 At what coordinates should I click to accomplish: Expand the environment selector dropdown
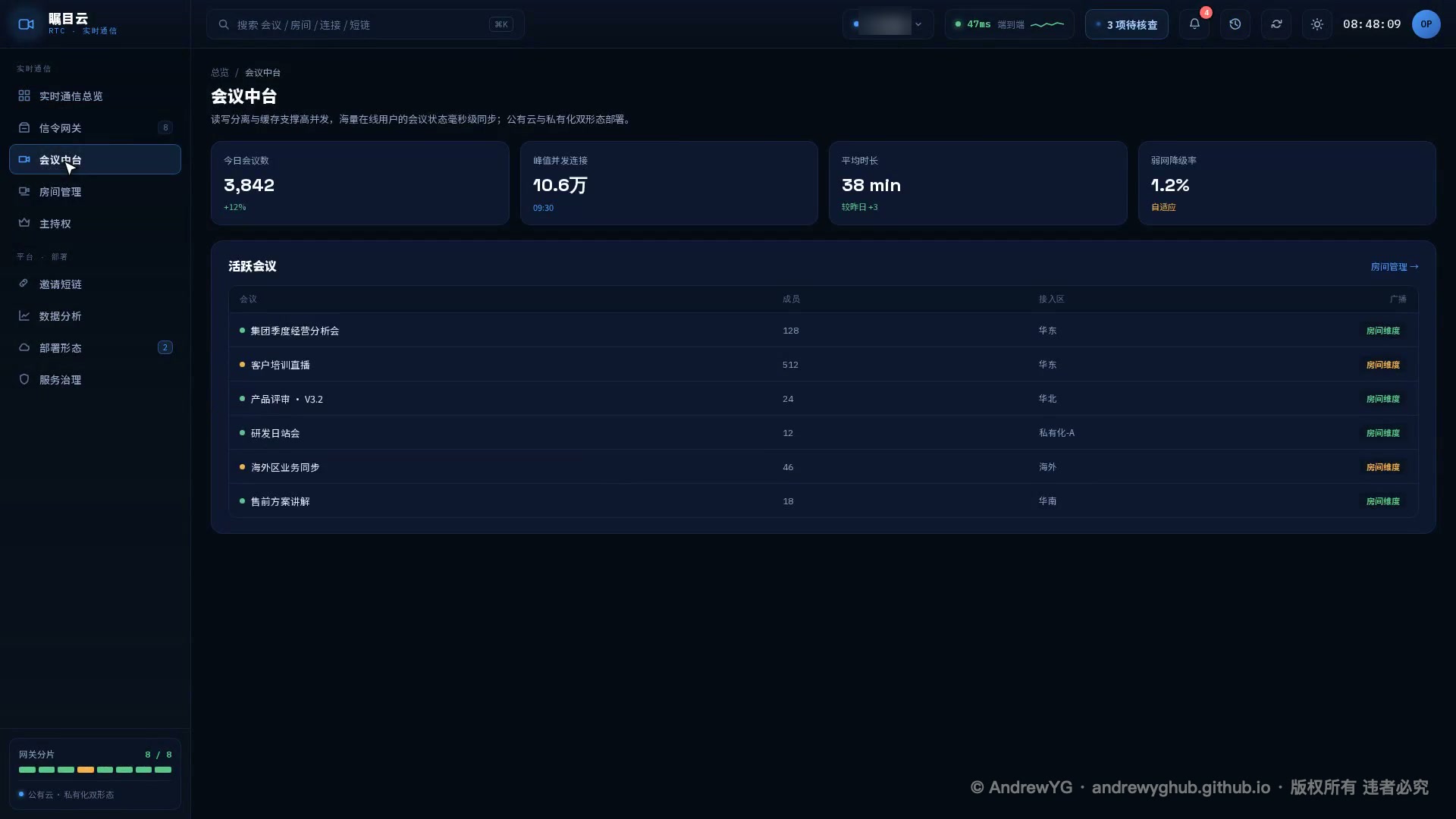tap(888, 24)
